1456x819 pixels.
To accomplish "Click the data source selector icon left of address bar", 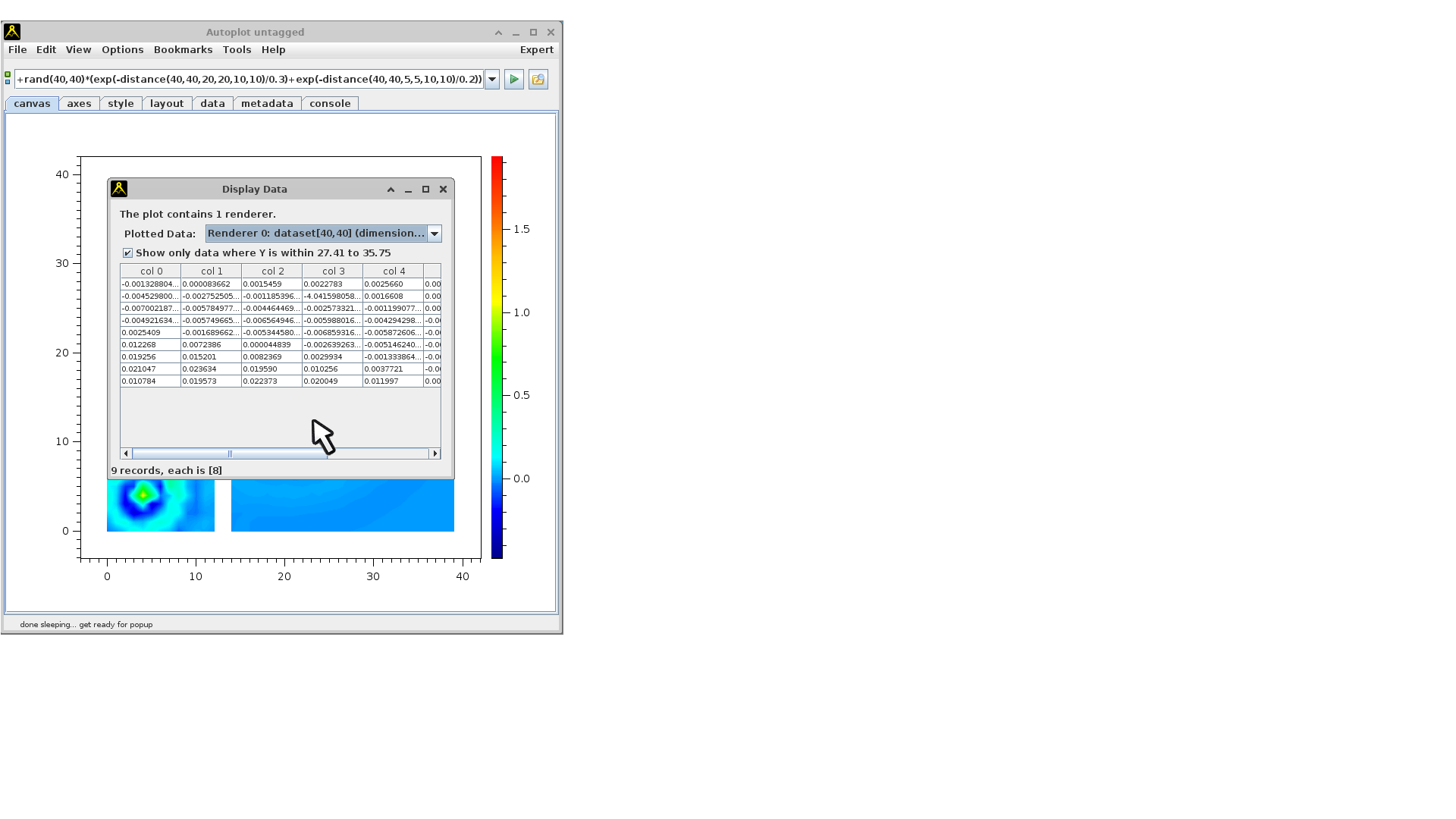I will [8, 78].
